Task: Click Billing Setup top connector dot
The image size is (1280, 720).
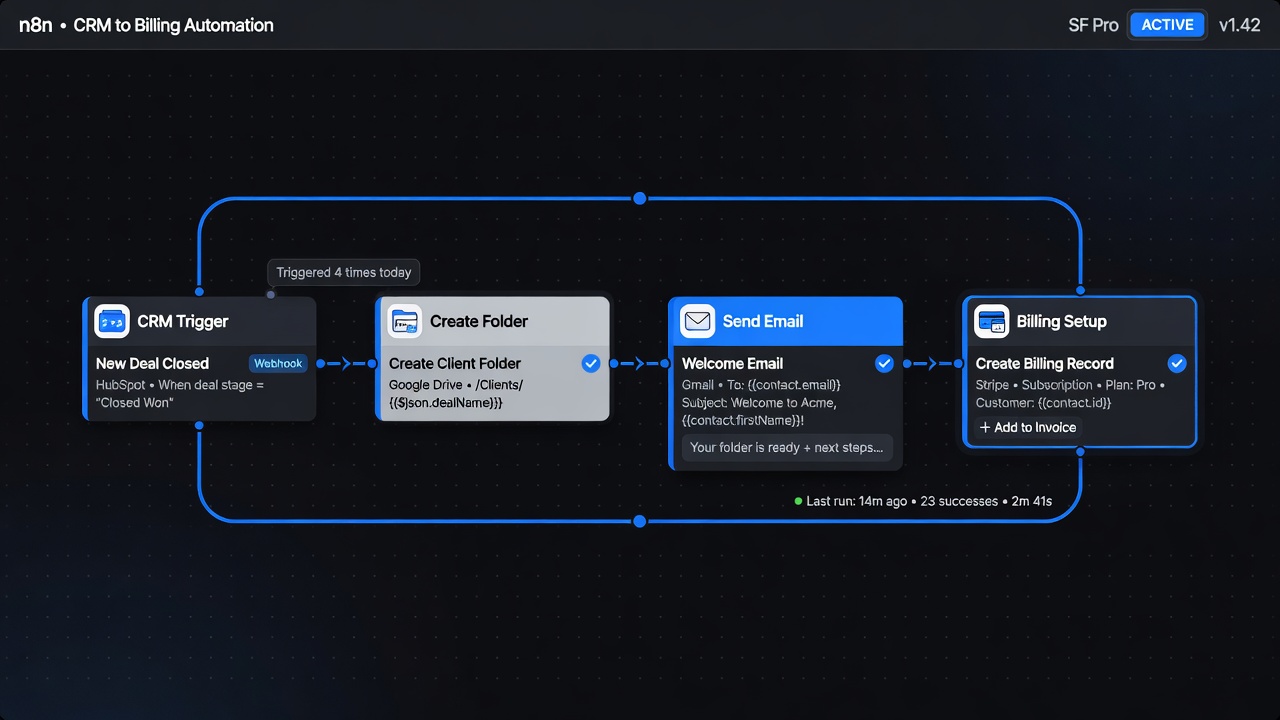Action: 1080,291
